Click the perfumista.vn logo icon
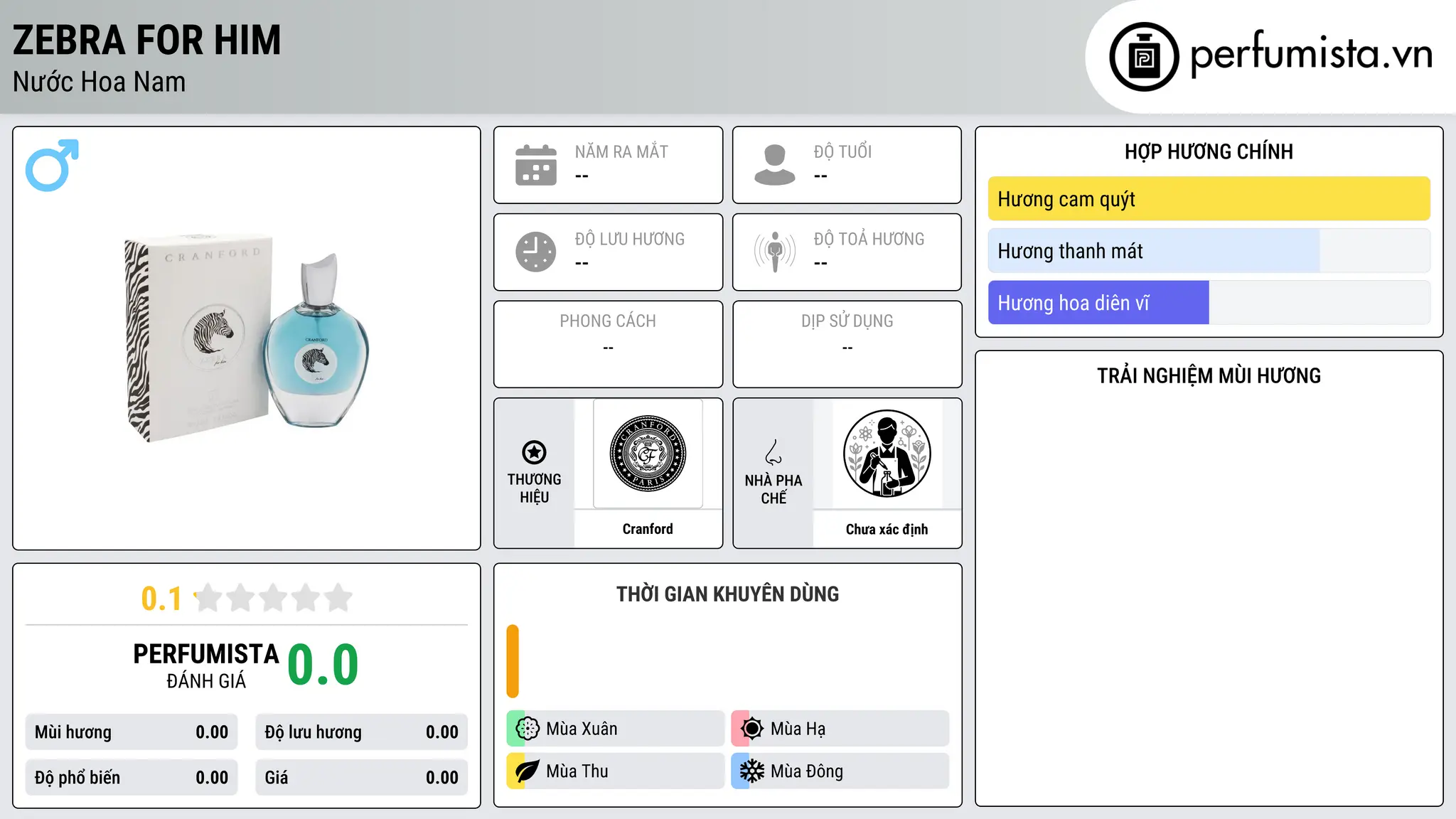Viewport: 1456px width, 819px height. tap(1144, 57)
